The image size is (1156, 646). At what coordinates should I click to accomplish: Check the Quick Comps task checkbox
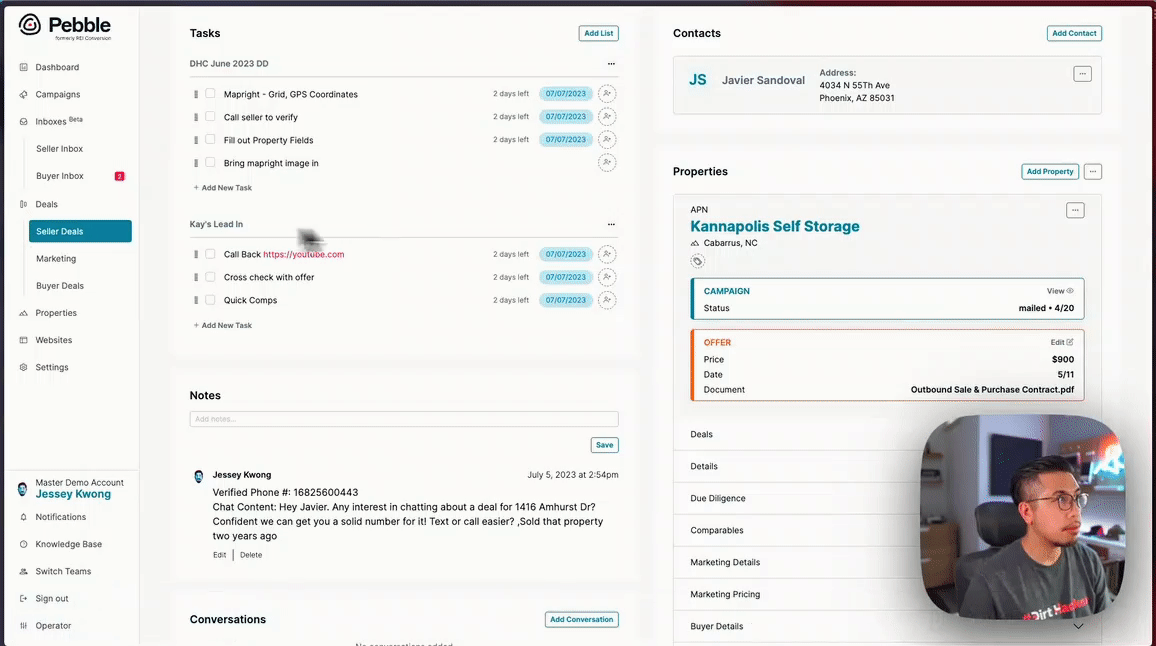coord(210,300)
